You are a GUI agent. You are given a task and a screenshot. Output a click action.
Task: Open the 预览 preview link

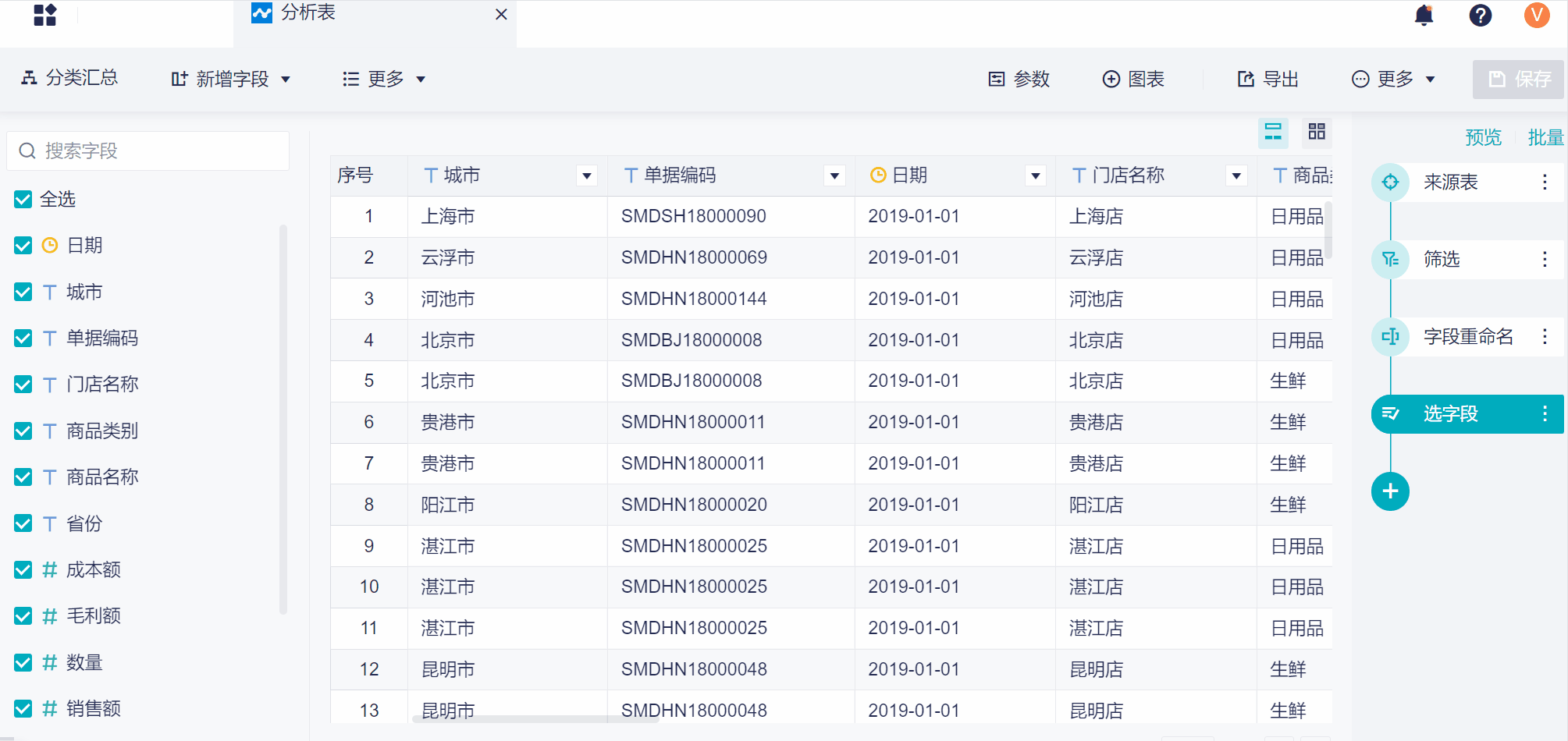(1483, 136)
